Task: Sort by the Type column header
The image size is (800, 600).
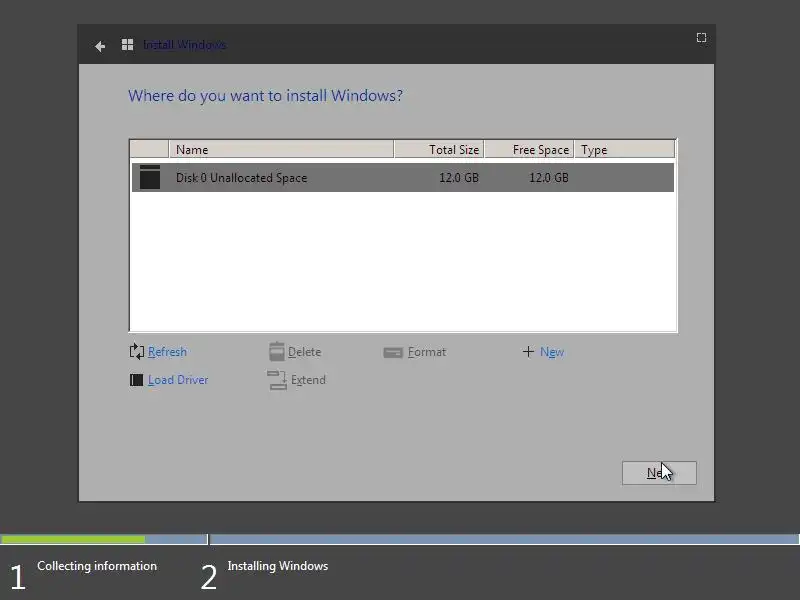Action: pyautogui.click(x=624, y=149)
